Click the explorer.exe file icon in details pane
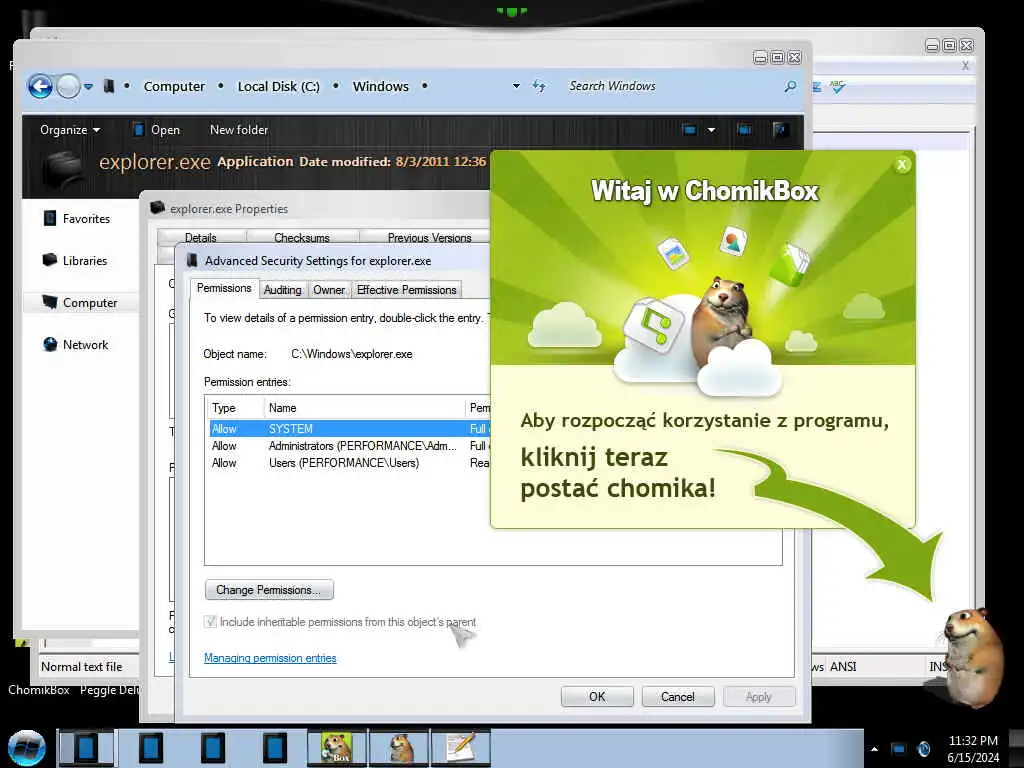Viewport: 1024px width, 768px height. [x=62, y=168]
